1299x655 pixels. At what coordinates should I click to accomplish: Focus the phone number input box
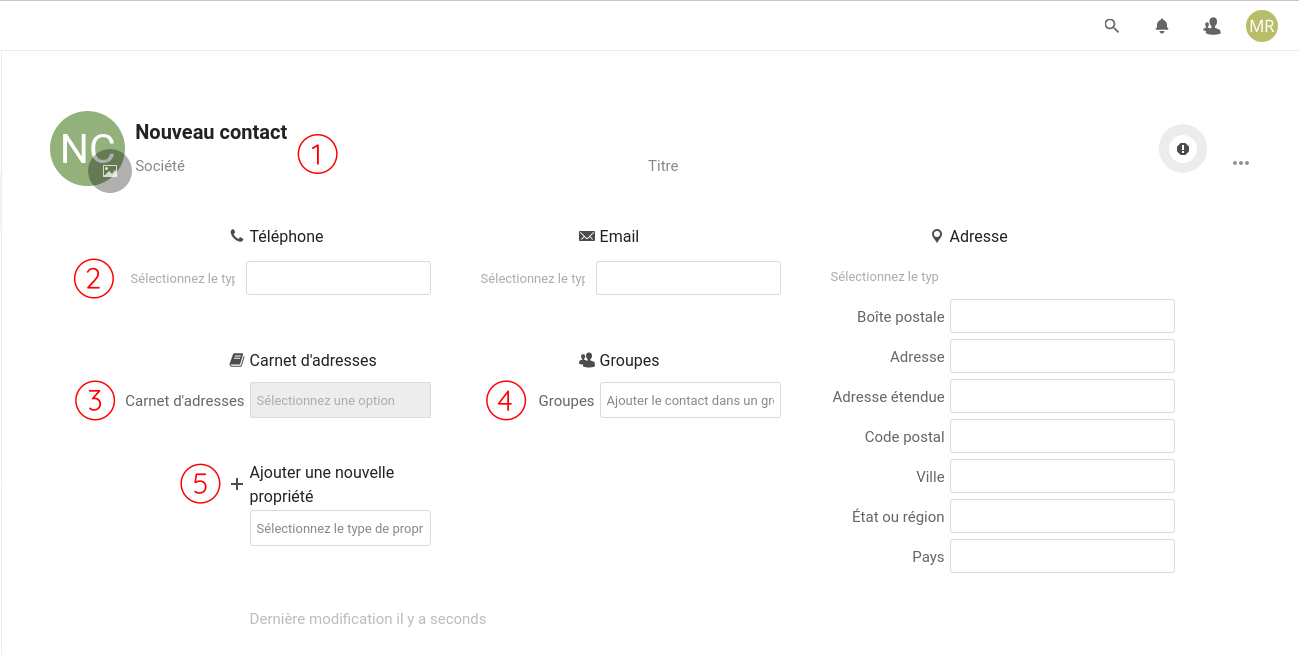click(x=338, y=278)
